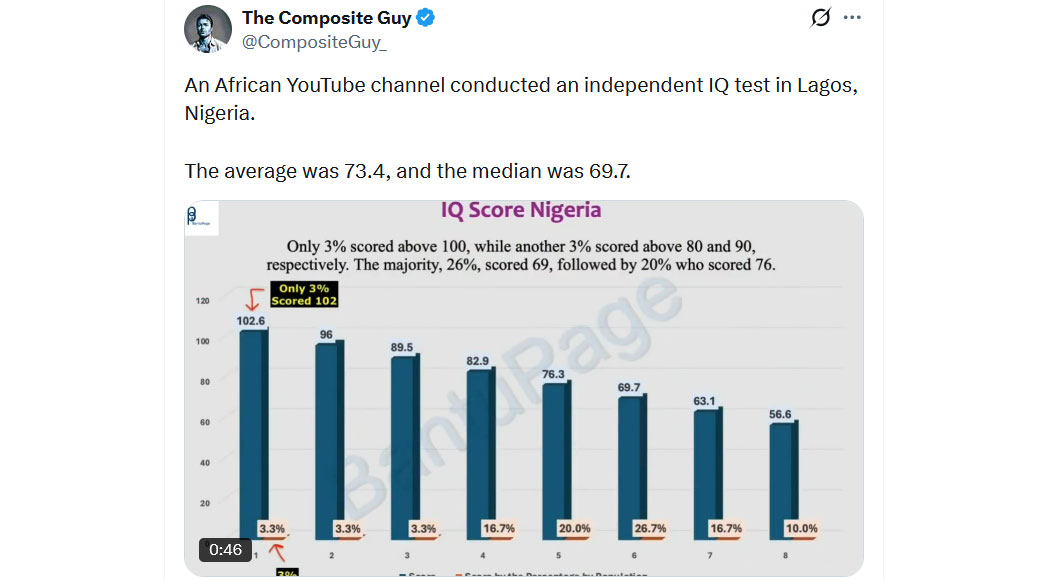Click the 0:46 video duration badge
The height and width of the screenshot is (580, 1050).
click(227, 549)
